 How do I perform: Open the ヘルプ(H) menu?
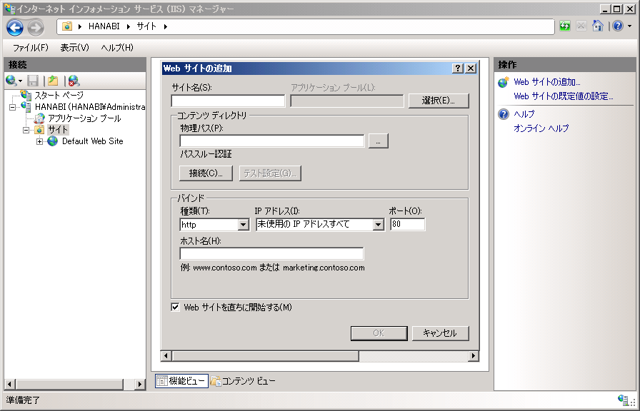[117, 48]
